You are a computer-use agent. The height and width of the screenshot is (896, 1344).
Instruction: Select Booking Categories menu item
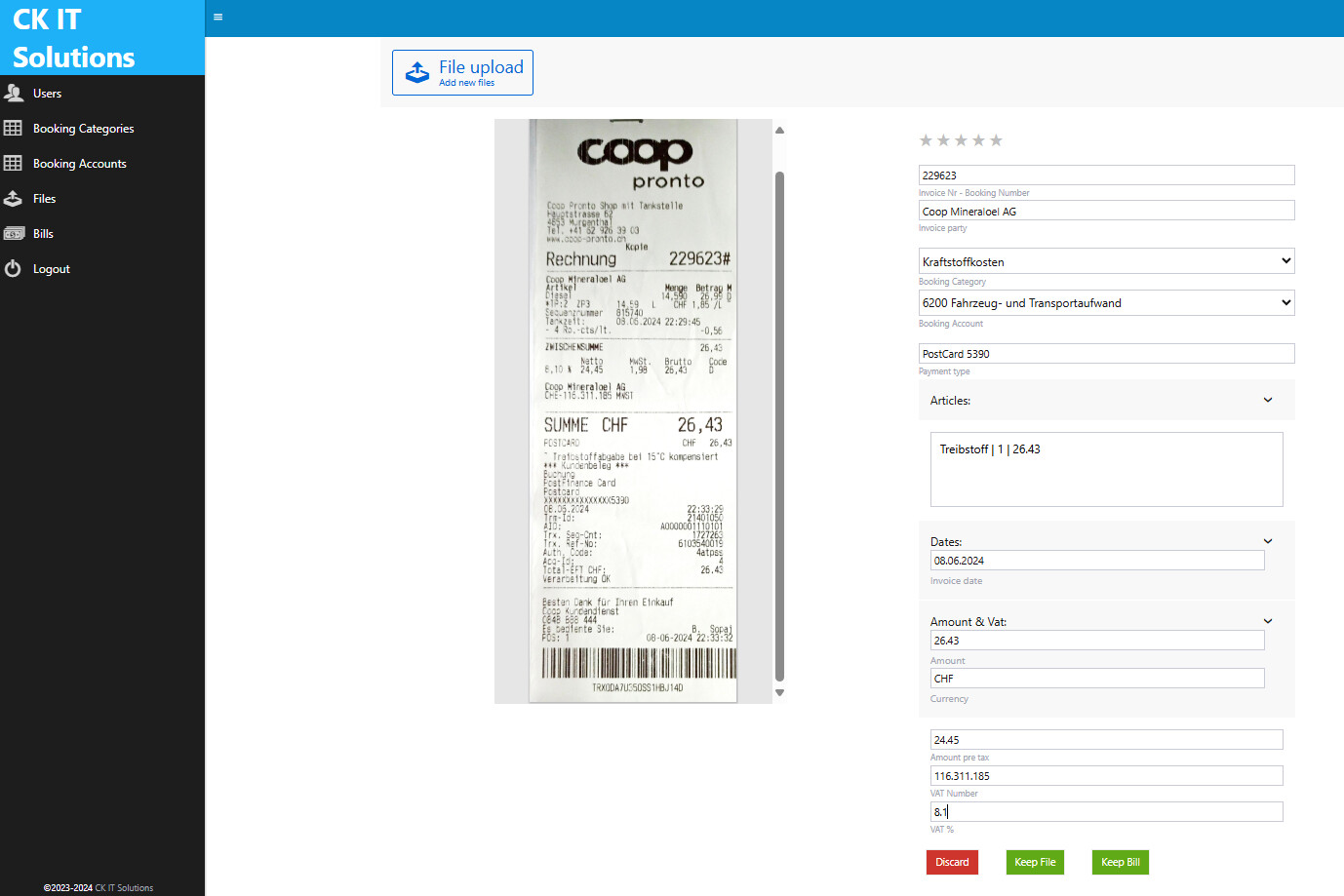84,129
